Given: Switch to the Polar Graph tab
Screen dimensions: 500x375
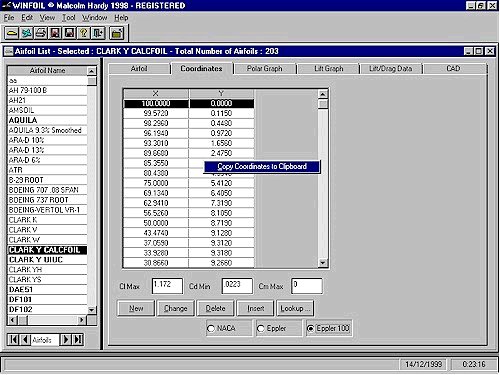Looking at the screenshot, I should (265, 69).
